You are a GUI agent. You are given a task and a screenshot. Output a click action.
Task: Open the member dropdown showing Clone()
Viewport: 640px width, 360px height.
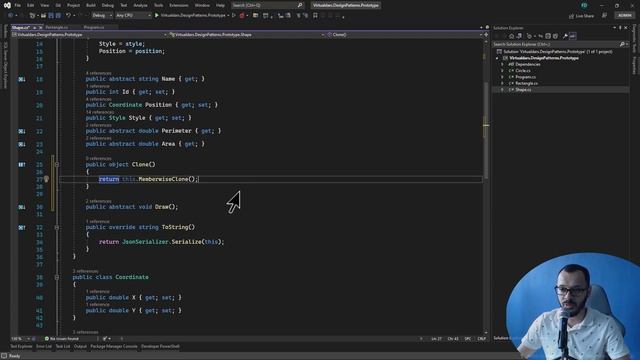coord(404,35)
